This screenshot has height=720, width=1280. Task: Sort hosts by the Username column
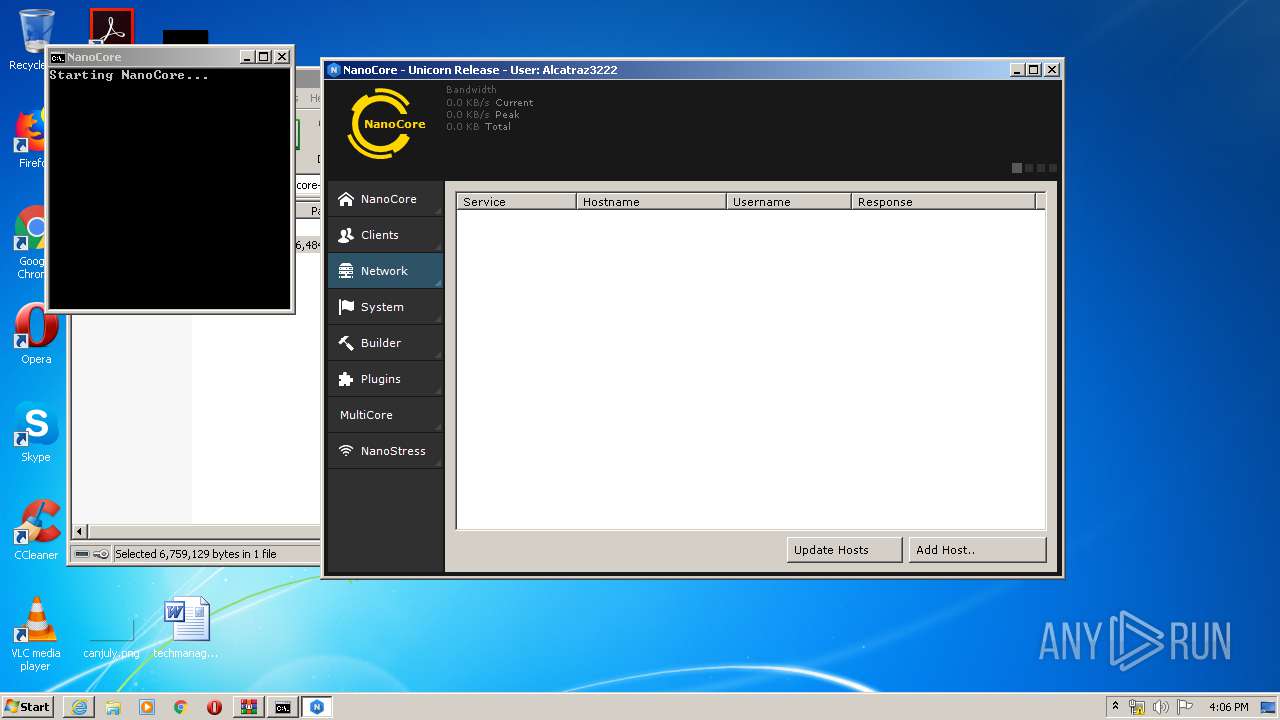click(789, 202)
